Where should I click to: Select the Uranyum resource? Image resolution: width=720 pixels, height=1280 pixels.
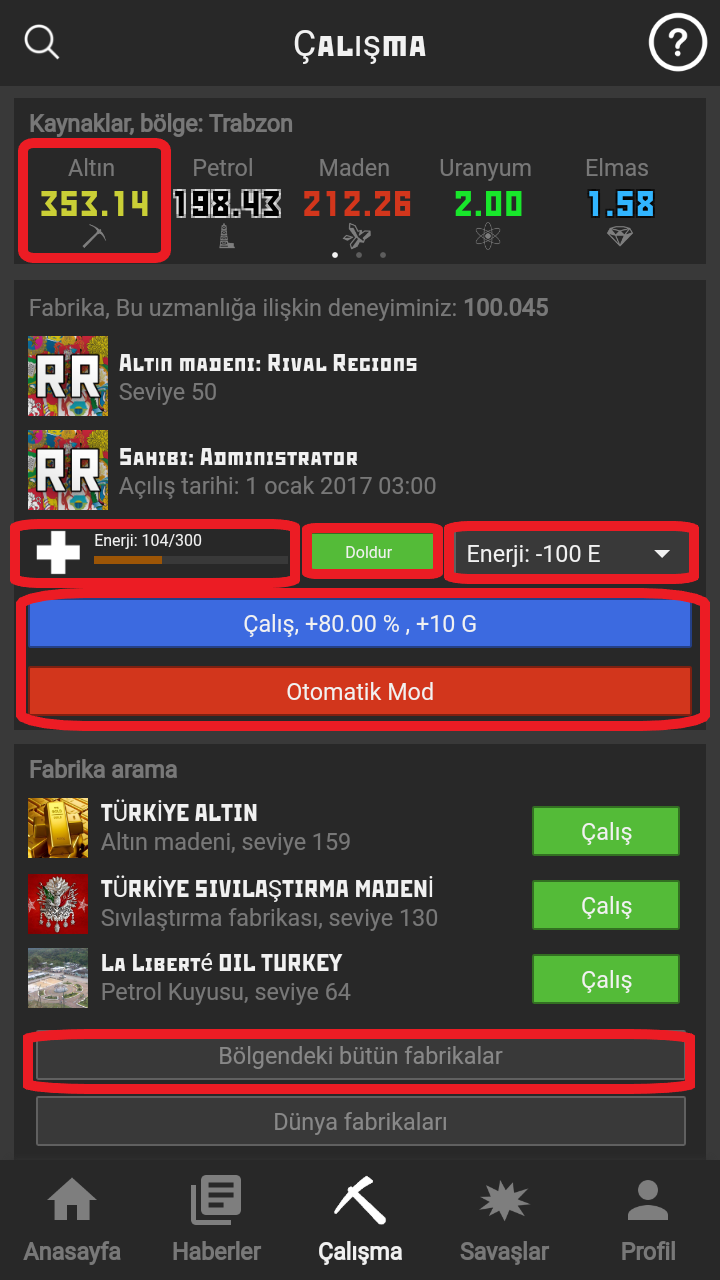tap(487, 203)
